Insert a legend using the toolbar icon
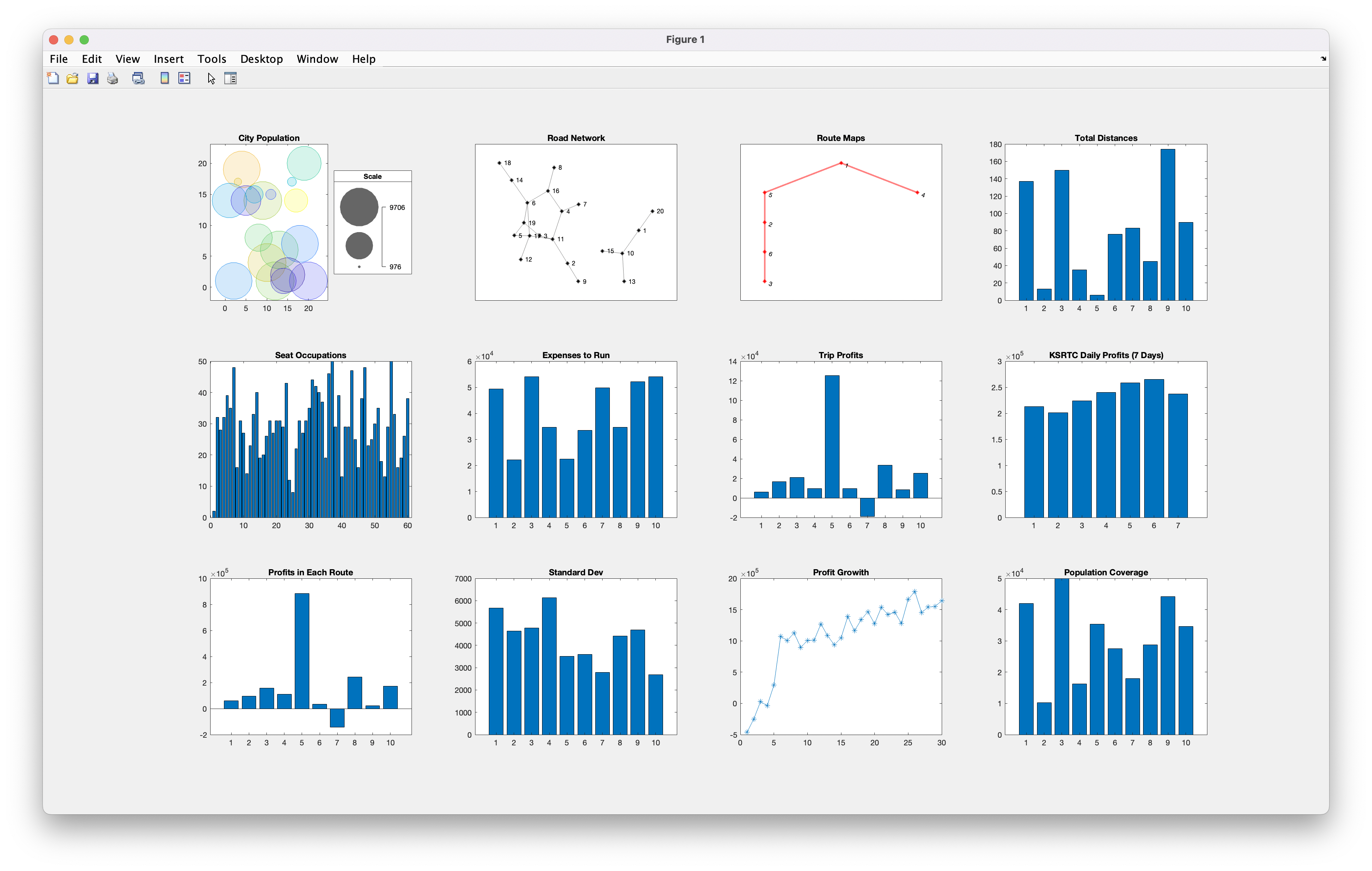Viewport: 1372px width, 871px height. point(184,78)
